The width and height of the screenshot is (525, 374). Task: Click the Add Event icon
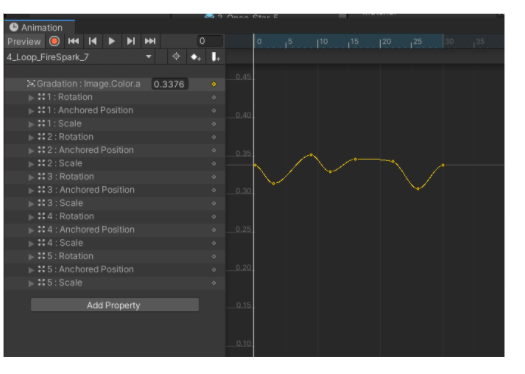[x=215, y=57]
